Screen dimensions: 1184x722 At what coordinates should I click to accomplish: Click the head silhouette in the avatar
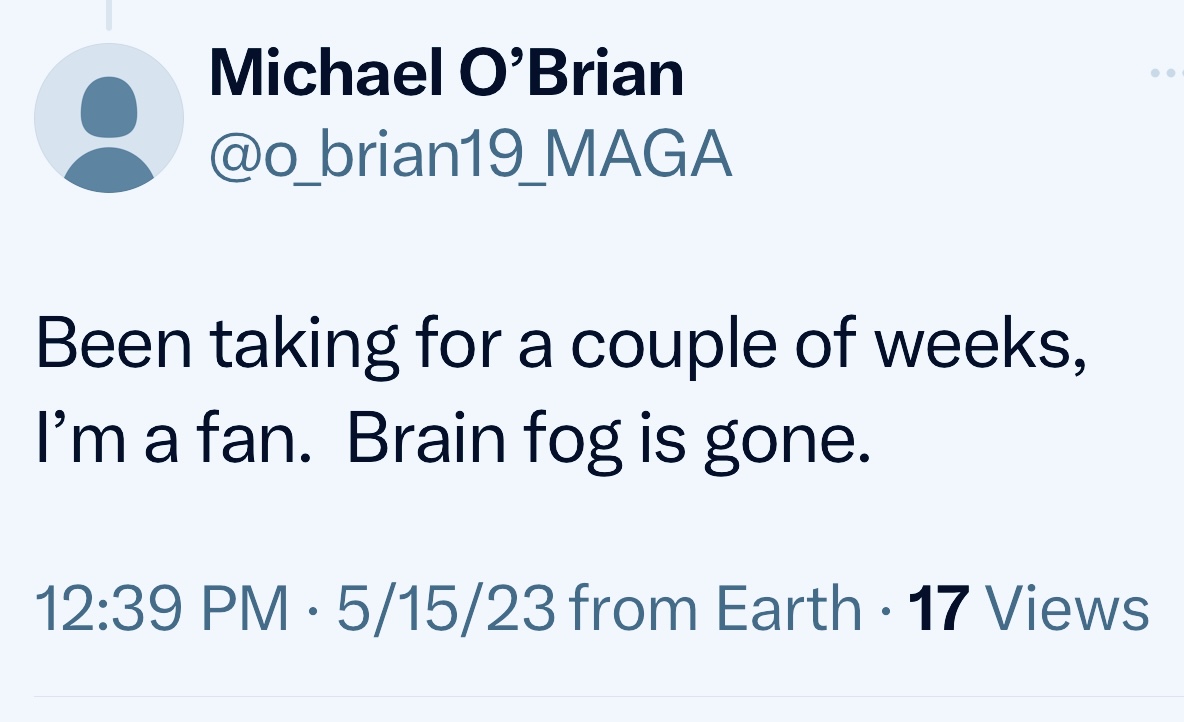pos(109,103)
